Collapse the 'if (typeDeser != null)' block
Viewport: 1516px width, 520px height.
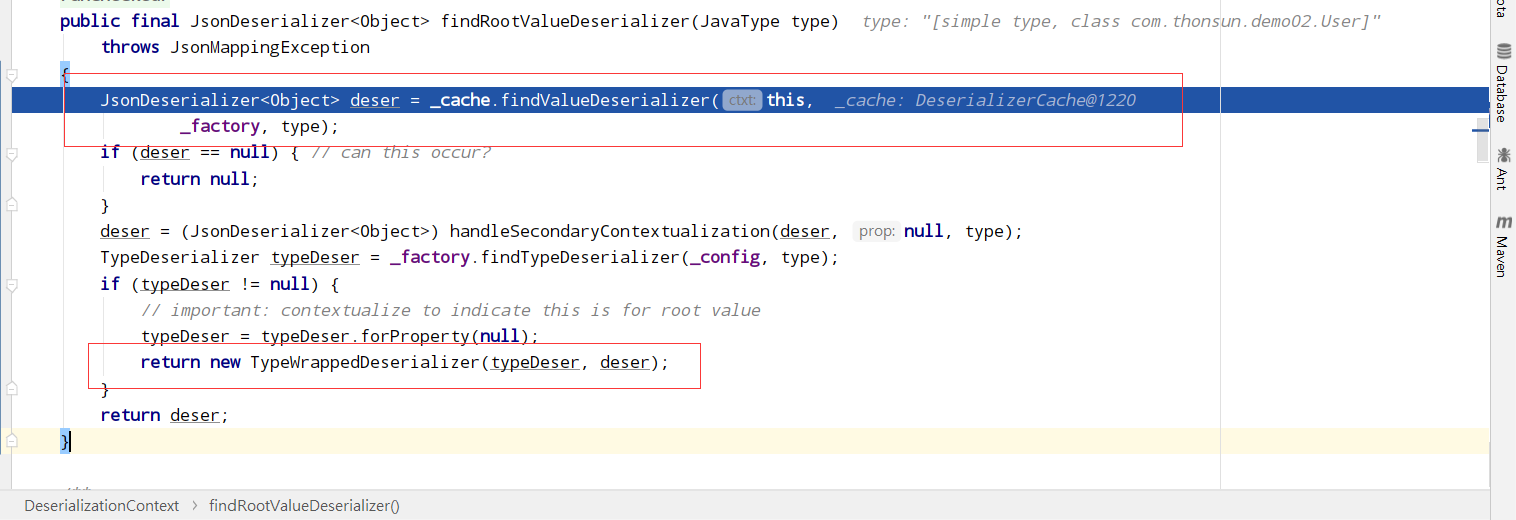(x=11, y=284)
